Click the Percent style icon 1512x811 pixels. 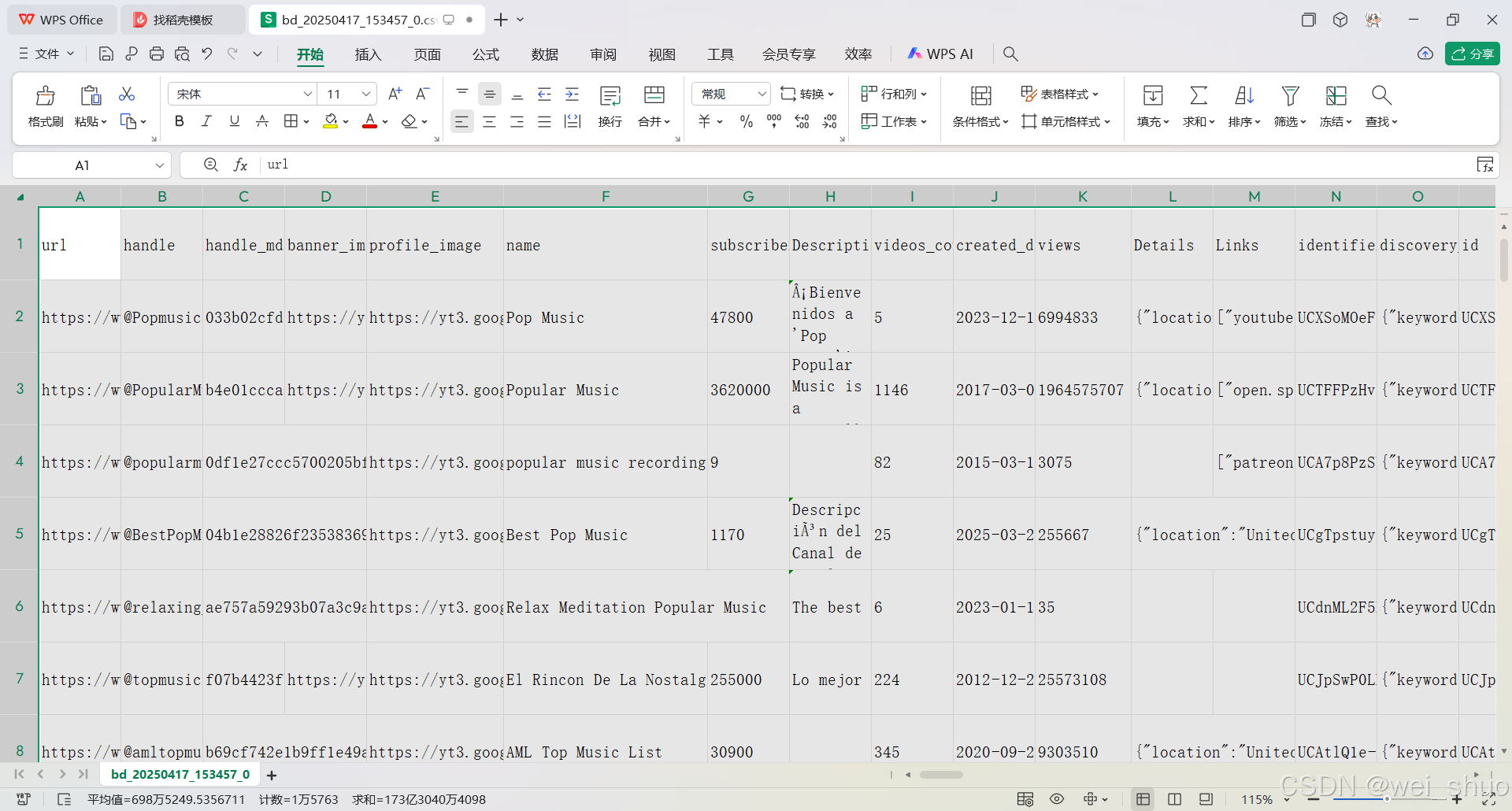pyautogui.click(x=747, y=121)
